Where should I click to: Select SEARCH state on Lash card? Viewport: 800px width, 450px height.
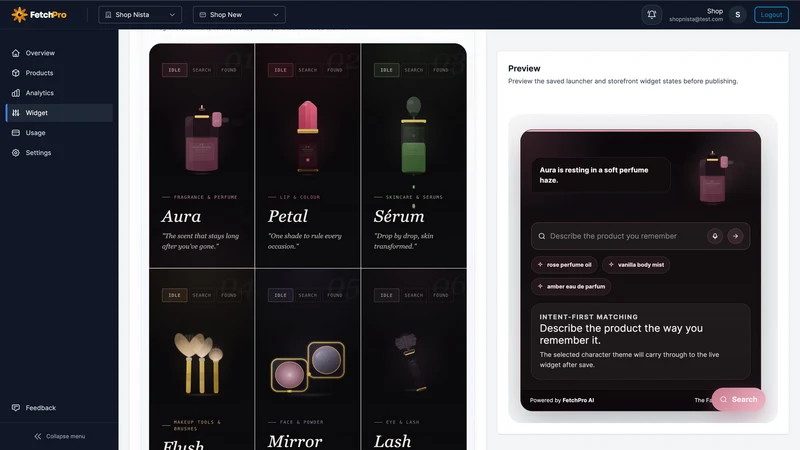coord(414,295)
